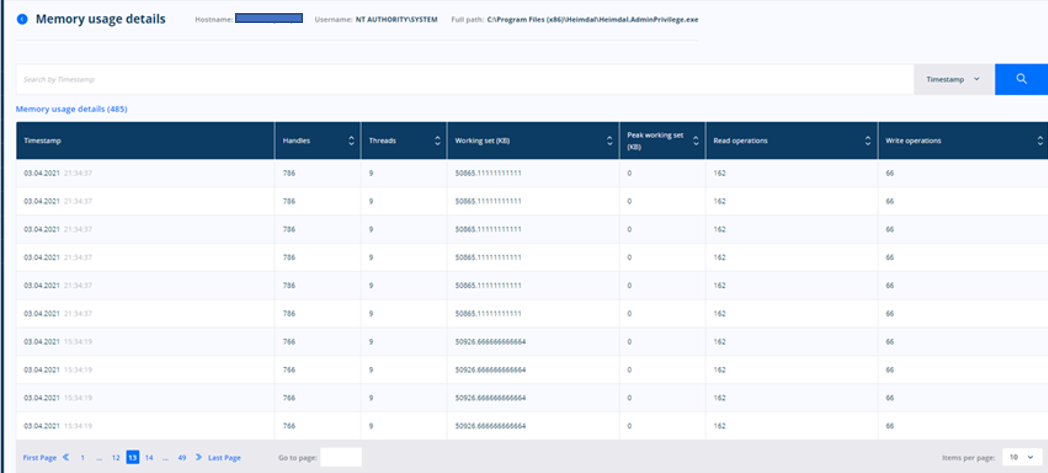Click Threads value 9 in first row
Viewport: 1048px width, 473px height.
pos(371,173)
